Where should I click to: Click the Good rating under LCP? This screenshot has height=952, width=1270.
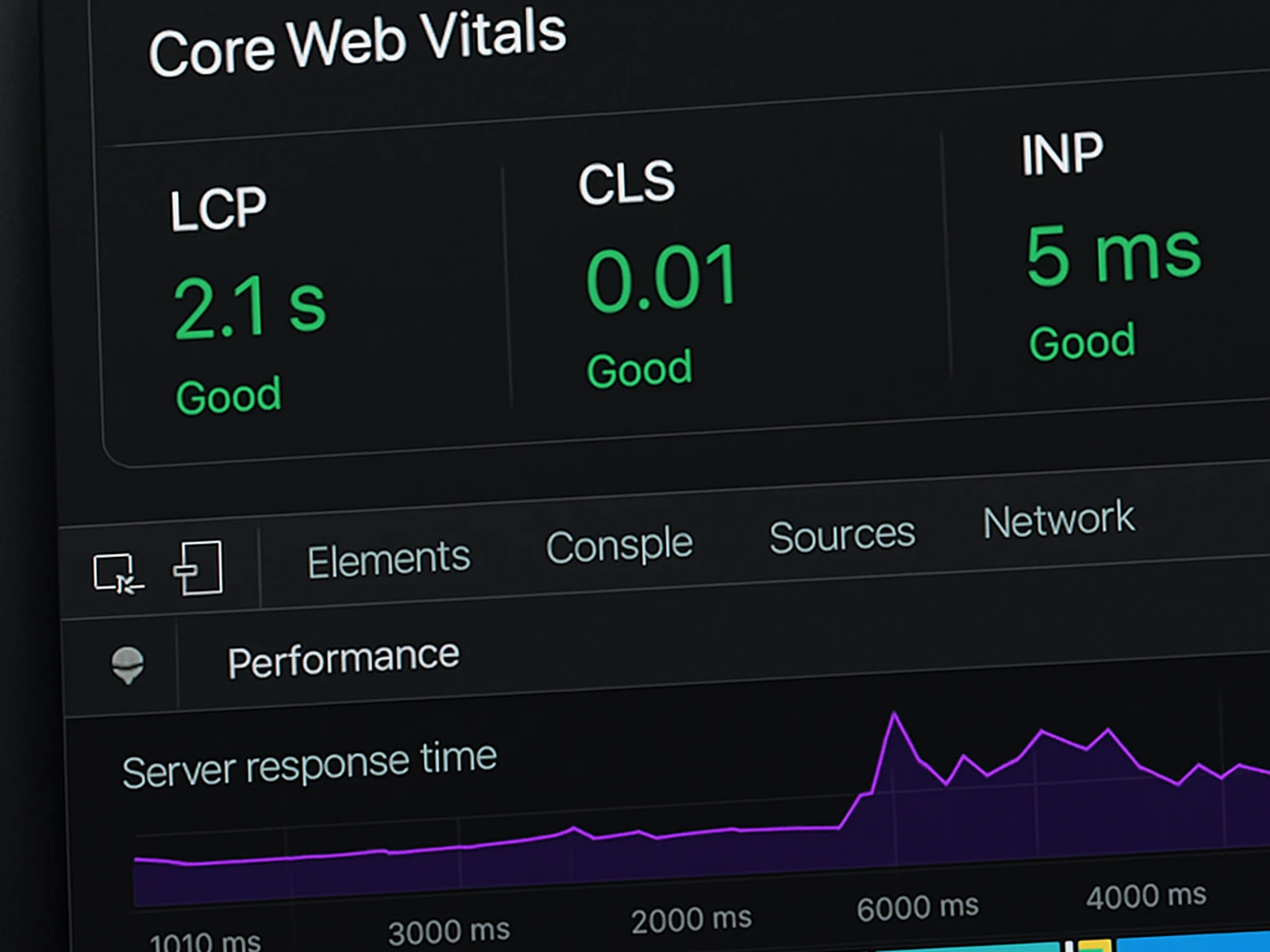(229, 395)
